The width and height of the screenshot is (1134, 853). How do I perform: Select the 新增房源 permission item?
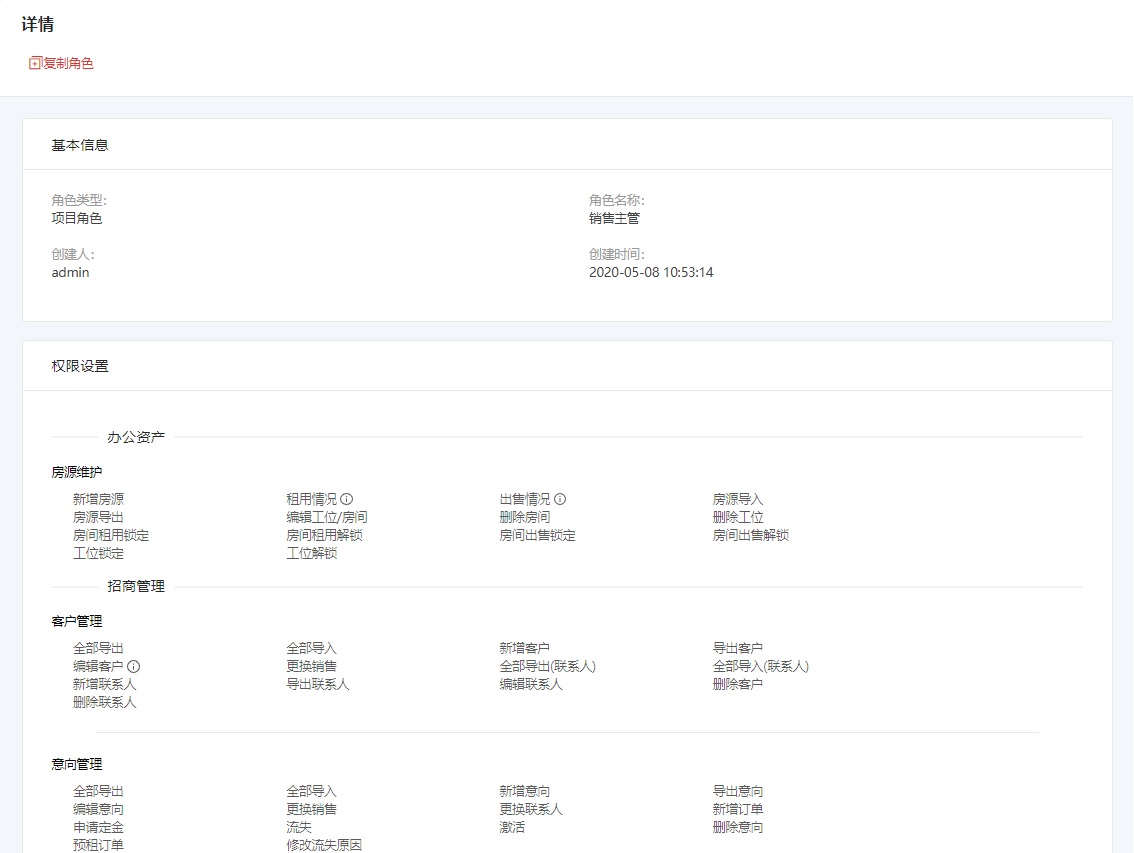[98, 499]
